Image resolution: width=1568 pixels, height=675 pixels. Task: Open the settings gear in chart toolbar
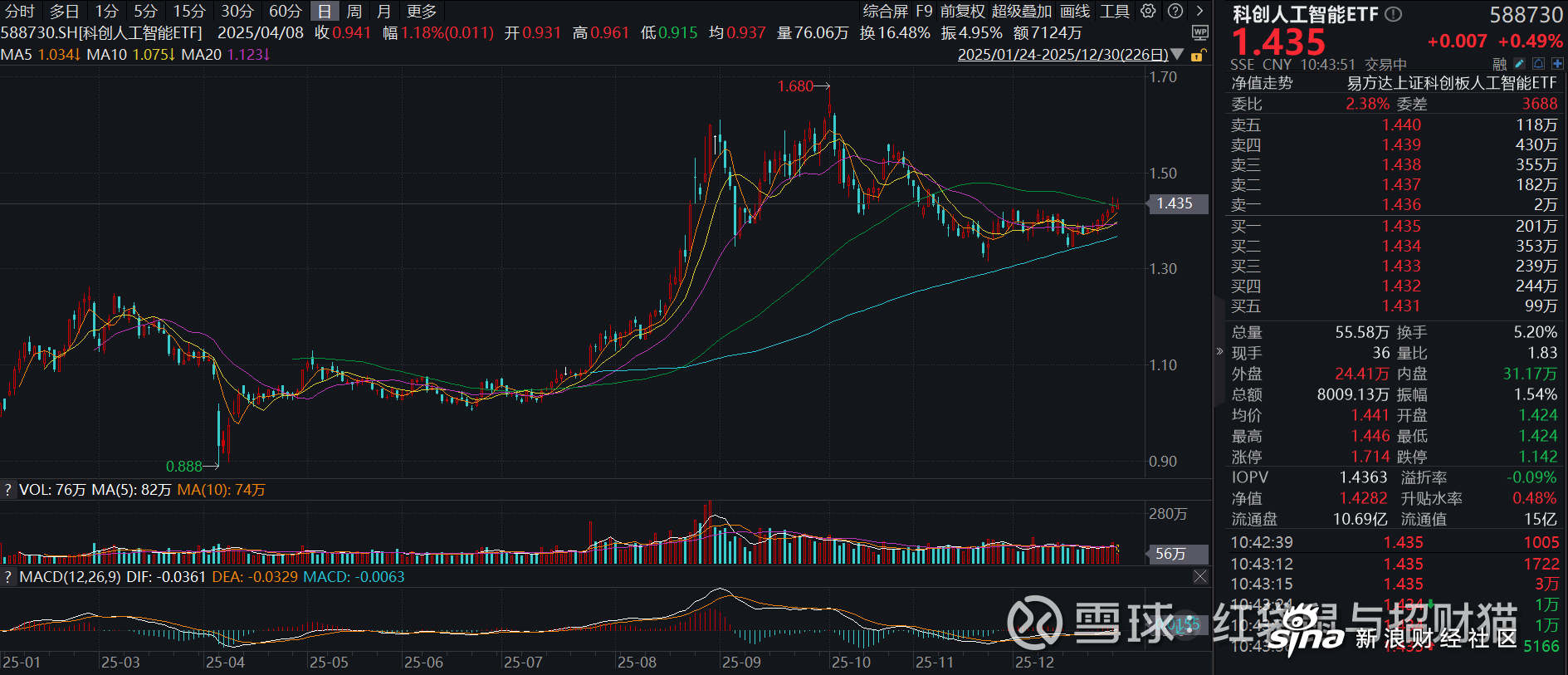1148,11
